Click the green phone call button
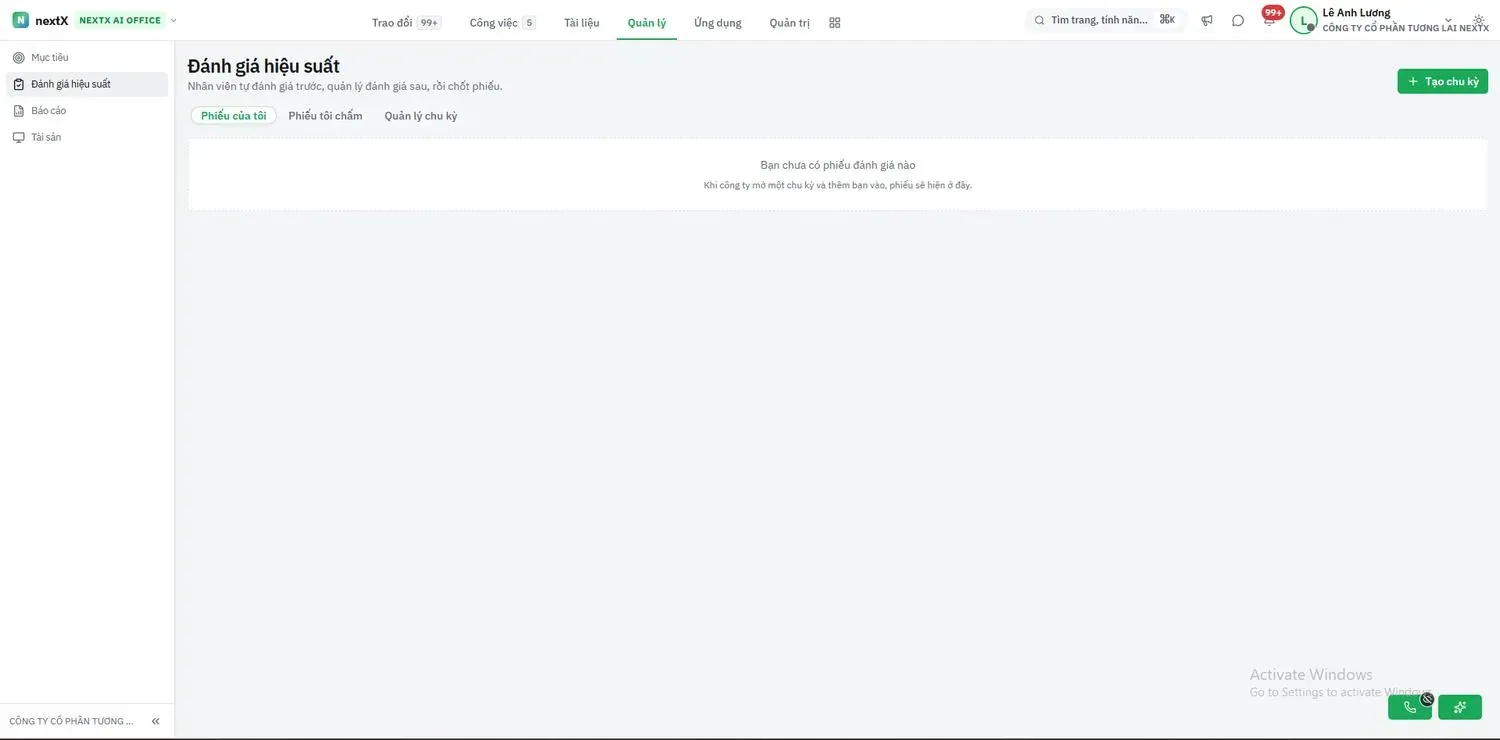1500x740 pixels. [1410, 707]
